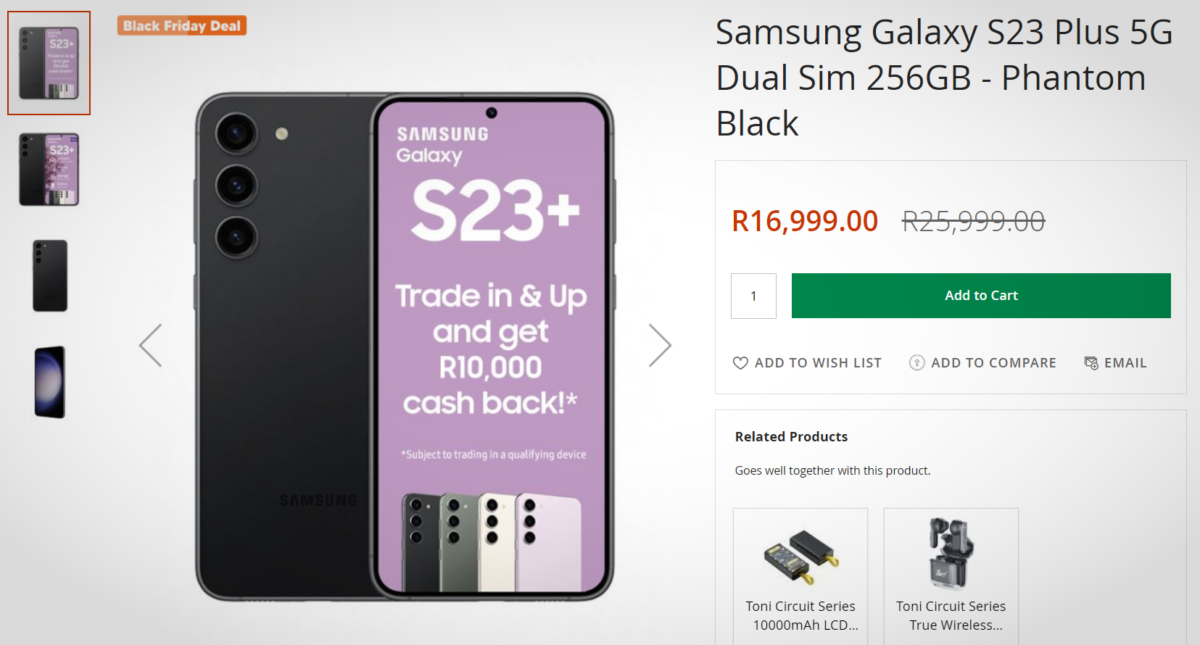
Task: Click the quantity input field
Action: [753, 296]
